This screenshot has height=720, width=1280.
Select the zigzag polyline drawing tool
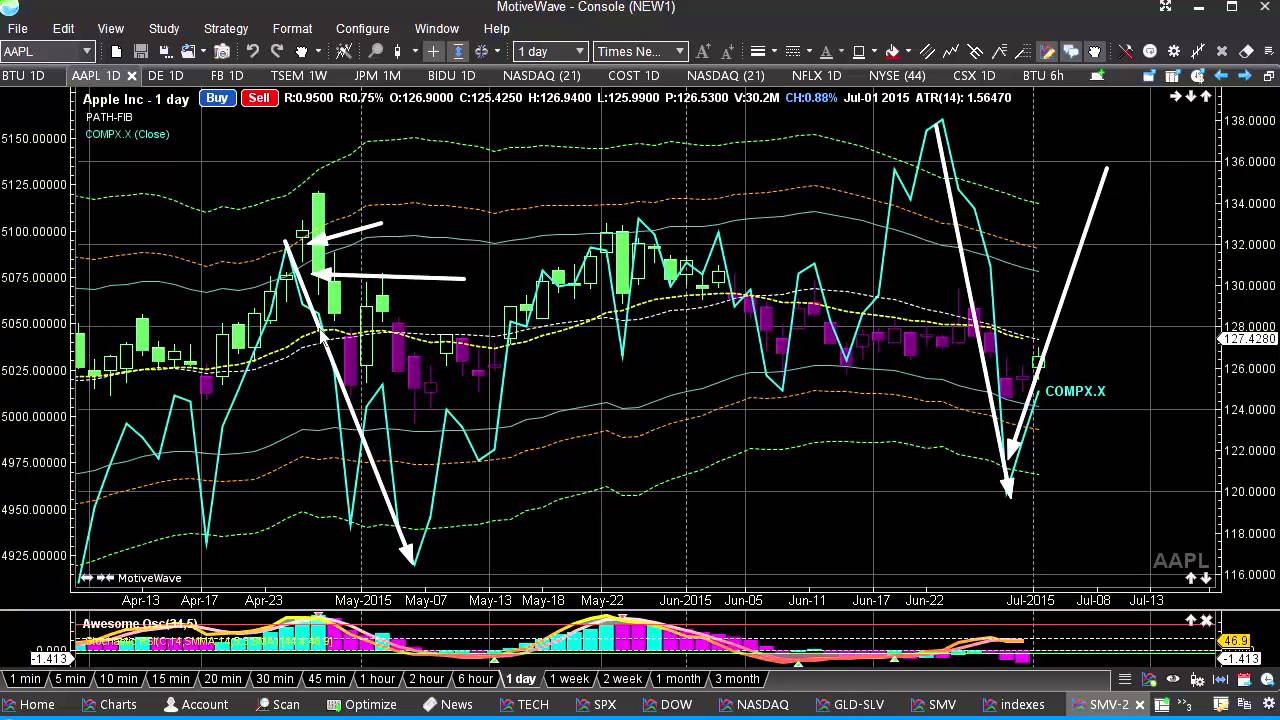click(951, 51)
